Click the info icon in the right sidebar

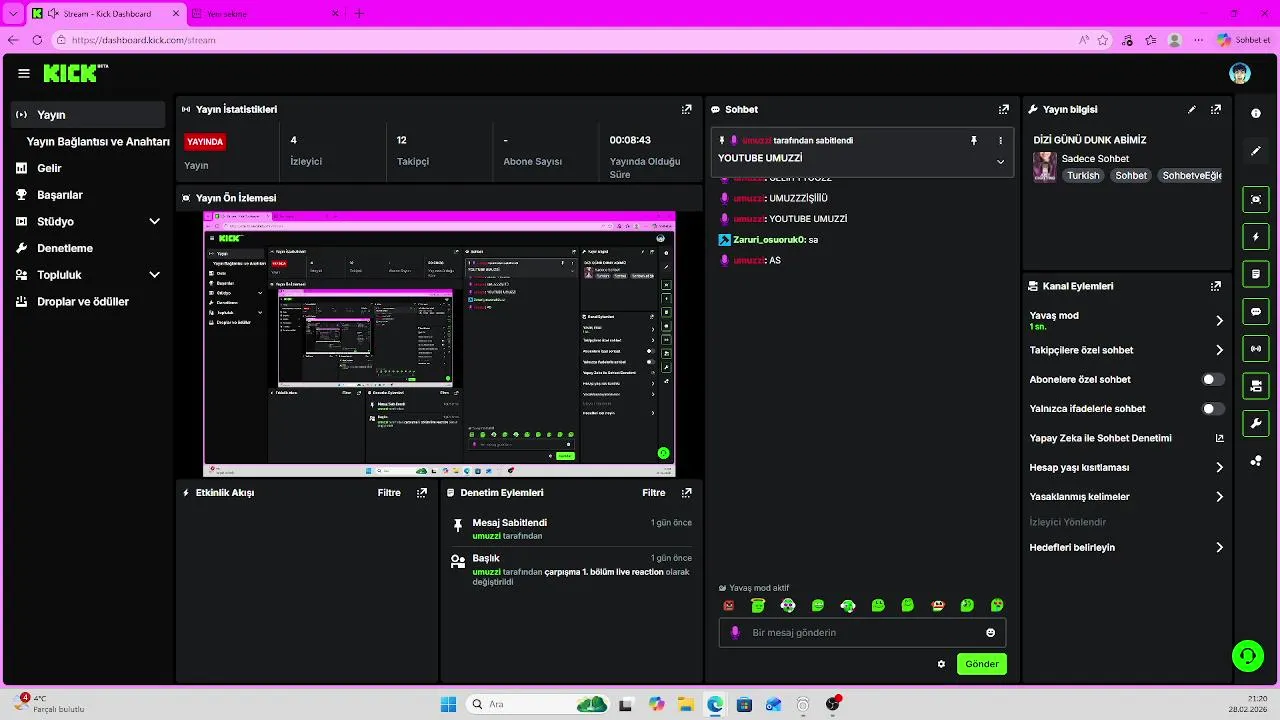click(1256, 113)
